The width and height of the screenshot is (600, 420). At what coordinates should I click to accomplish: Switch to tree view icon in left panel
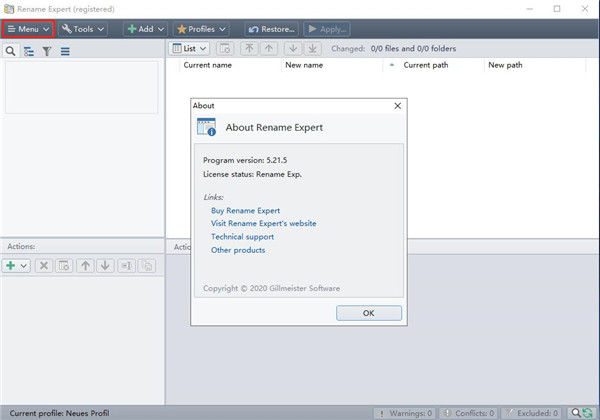pyautogui.click(x=29, y=51)
